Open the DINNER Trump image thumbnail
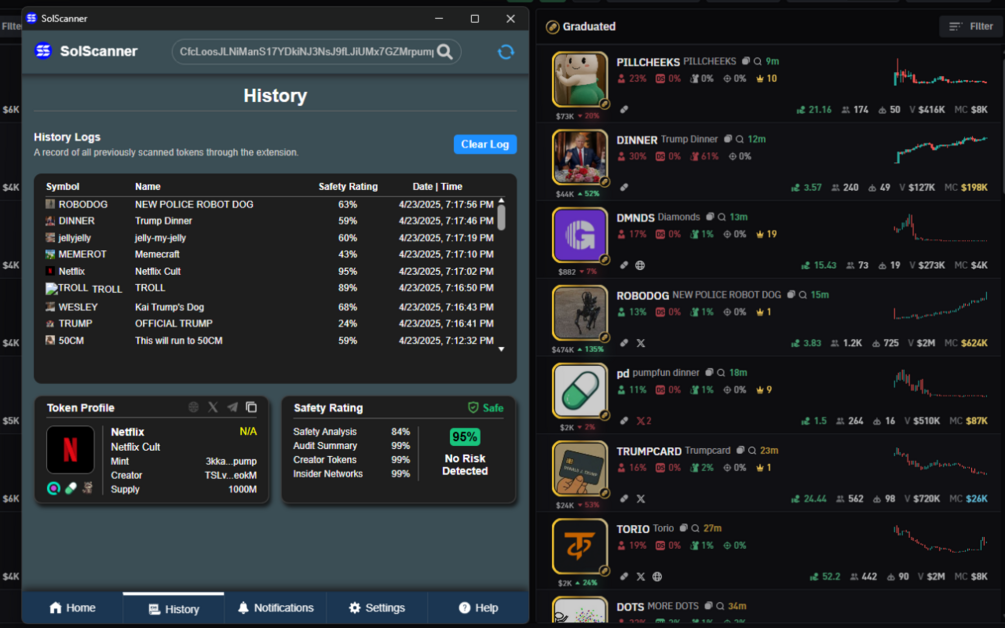This screenshot has width=1005, height=628. click(x=579, y=157)
